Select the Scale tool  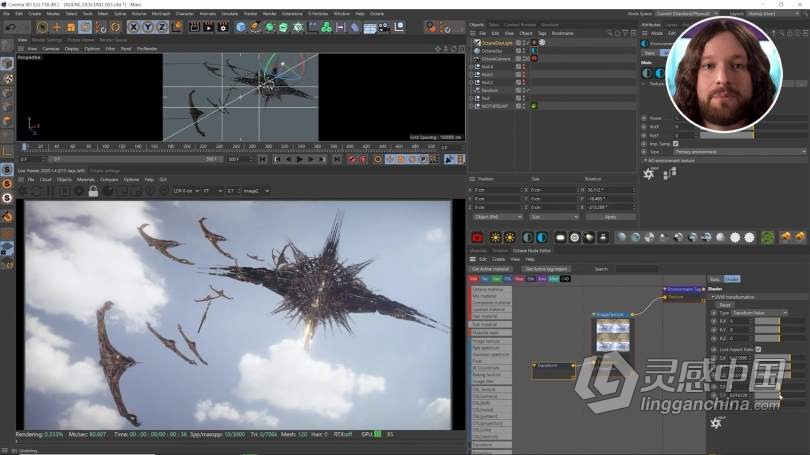tap(71, 27)
